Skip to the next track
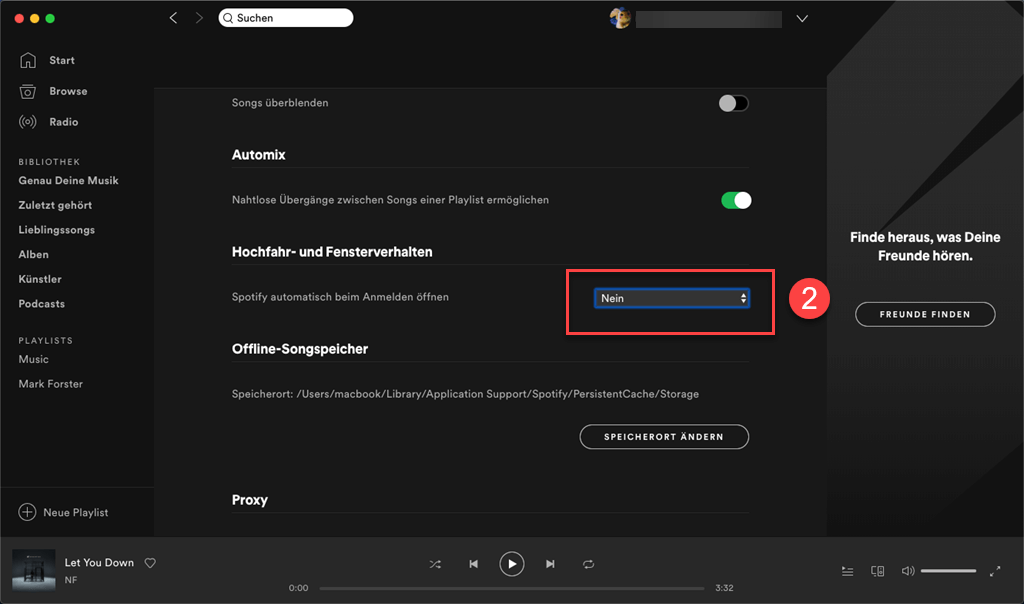This screenshot has height=604, width=1024. click(551, 564)
